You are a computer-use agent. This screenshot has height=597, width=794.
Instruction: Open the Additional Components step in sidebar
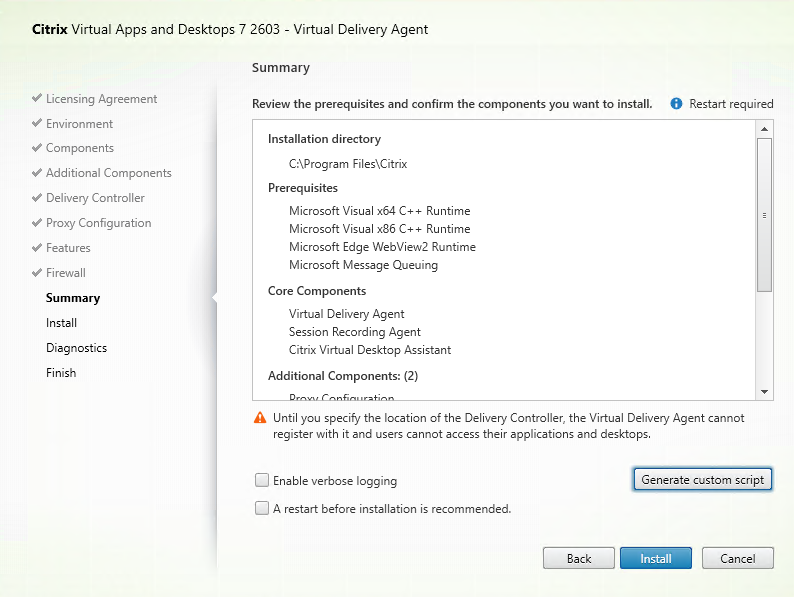pyautogui.click(x=109, y=173)
